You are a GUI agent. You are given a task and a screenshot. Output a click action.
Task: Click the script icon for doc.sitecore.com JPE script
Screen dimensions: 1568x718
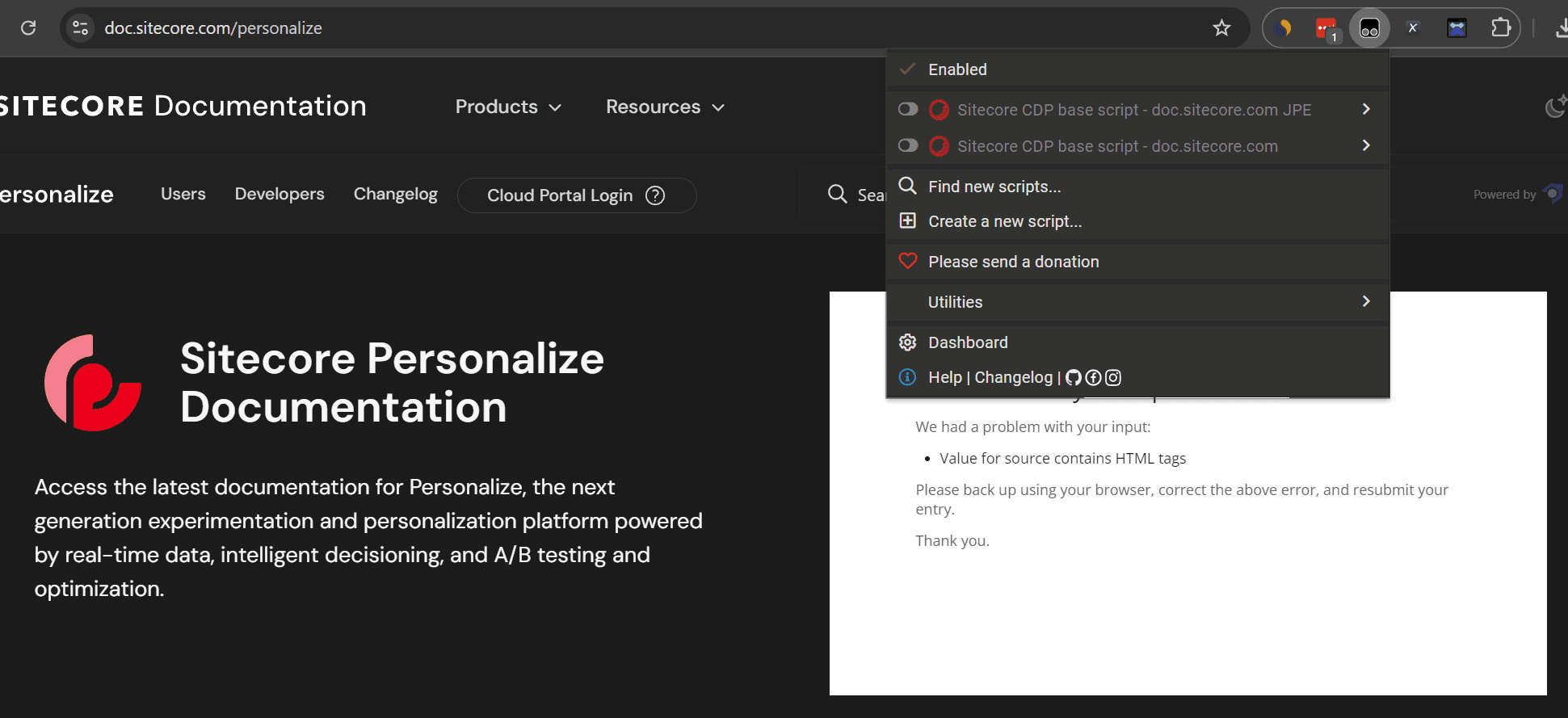click(x=939, y=110)
